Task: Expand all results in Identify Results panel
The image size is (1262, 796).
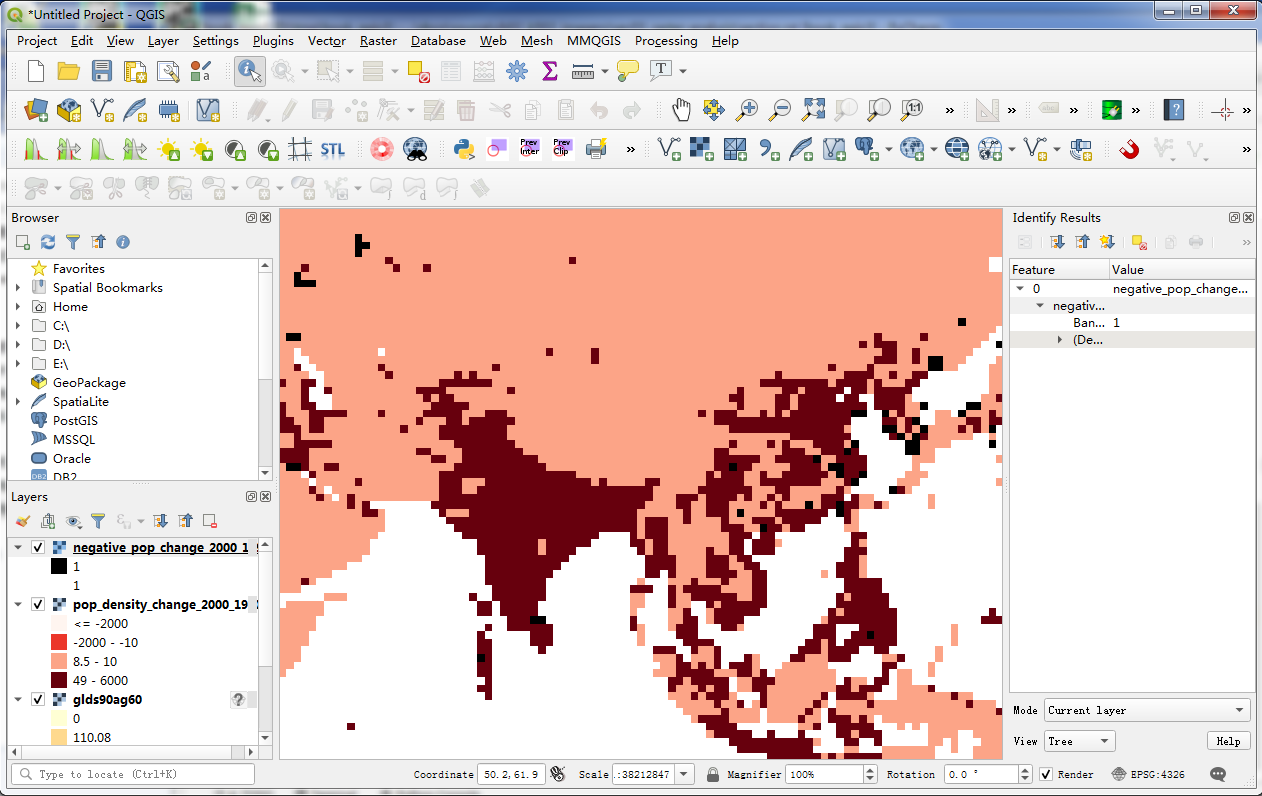Action: point(1058,242)
